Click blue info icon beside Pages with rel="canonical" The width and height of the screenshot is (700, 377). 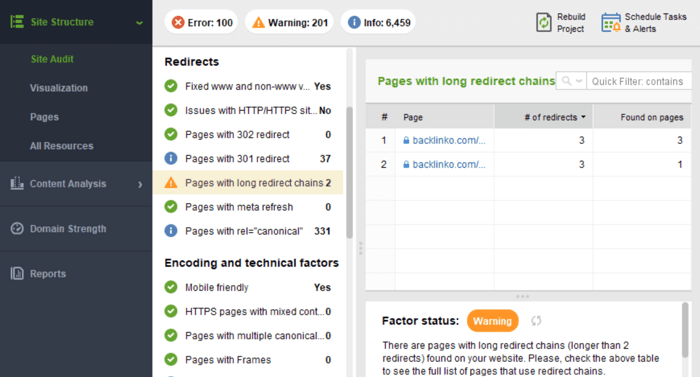pos(171,230)
